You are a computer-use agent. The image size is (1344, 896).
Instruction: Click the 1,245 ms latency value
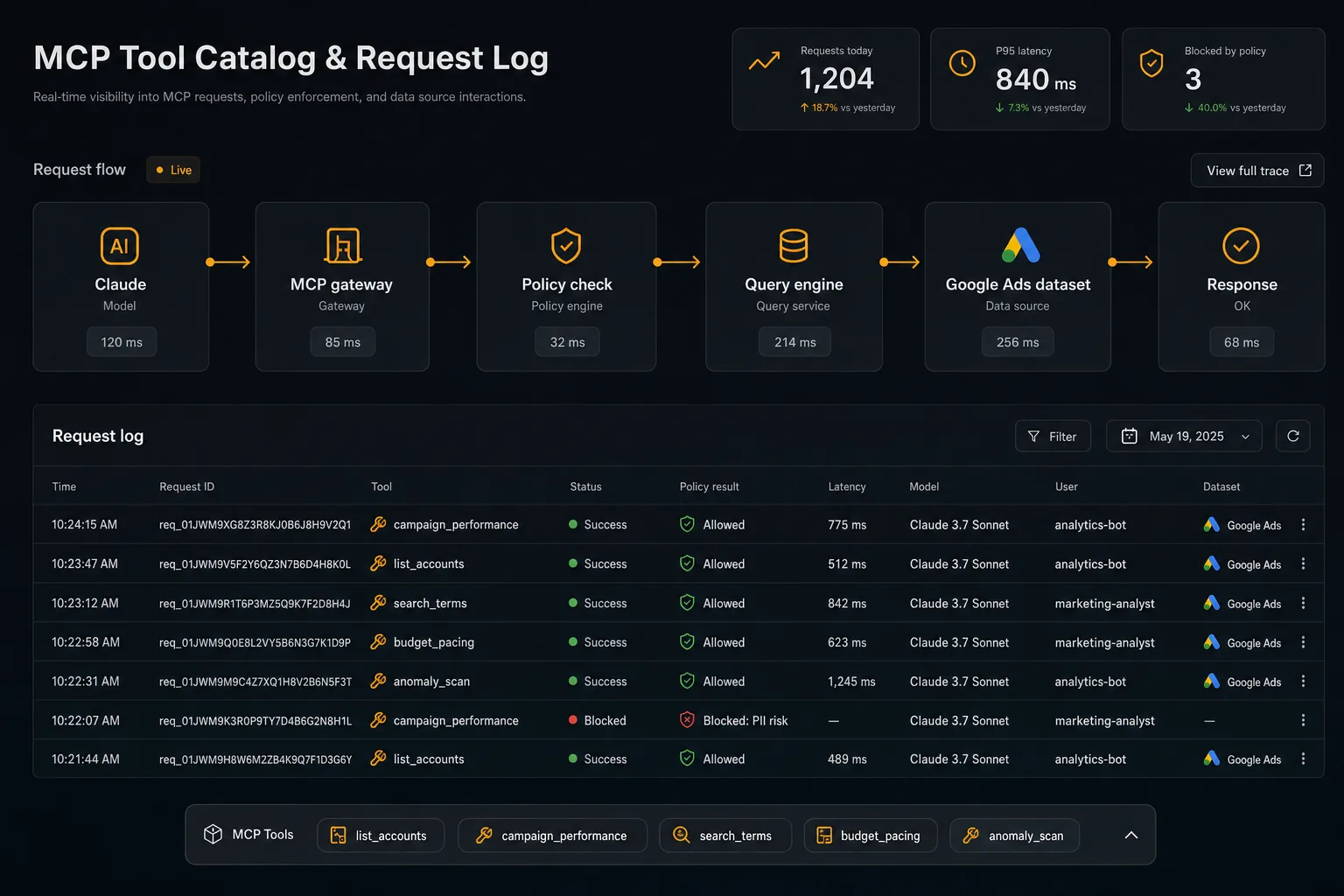click(851, 682)
